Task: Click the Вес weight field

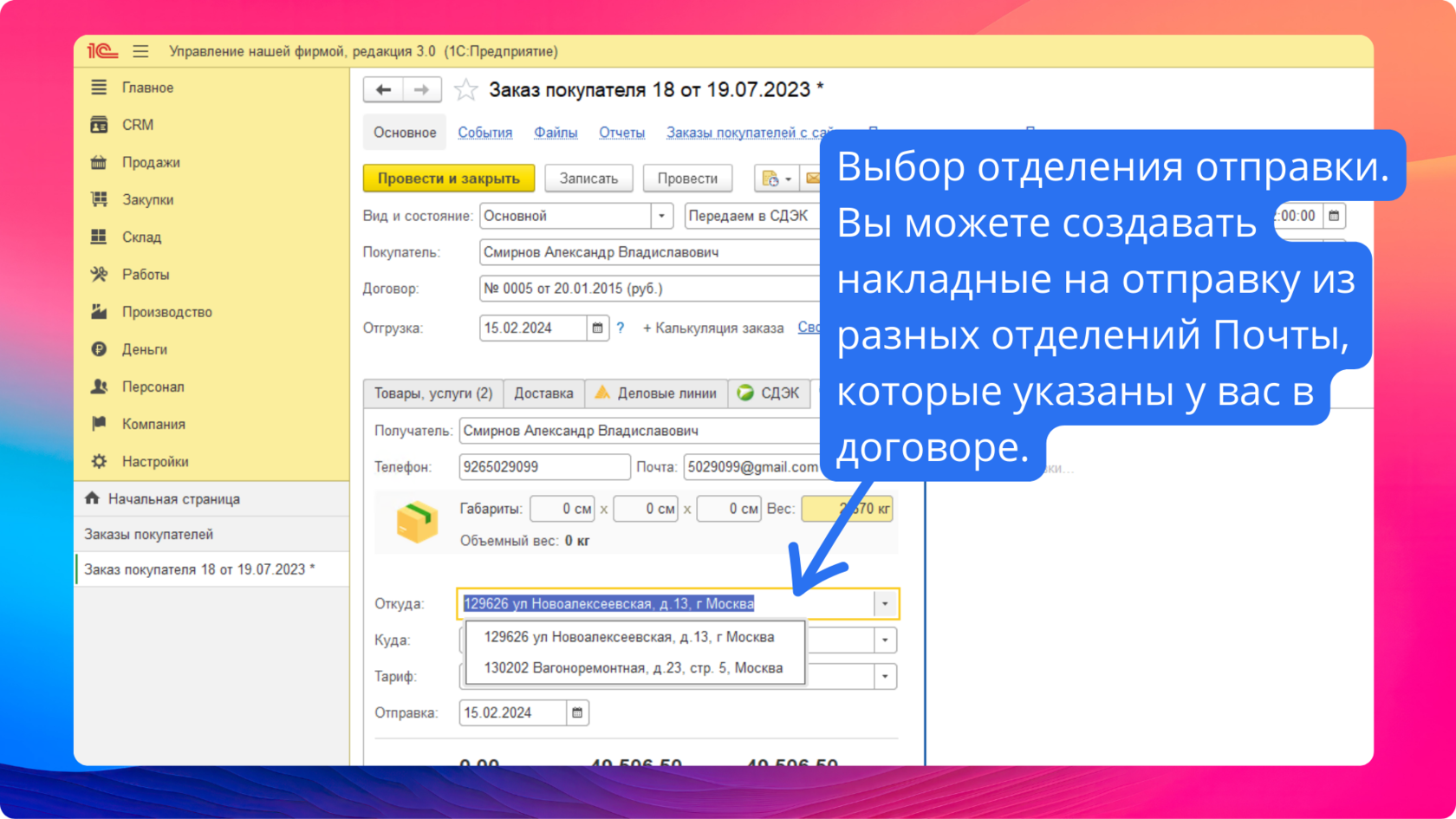Action: 847,509
